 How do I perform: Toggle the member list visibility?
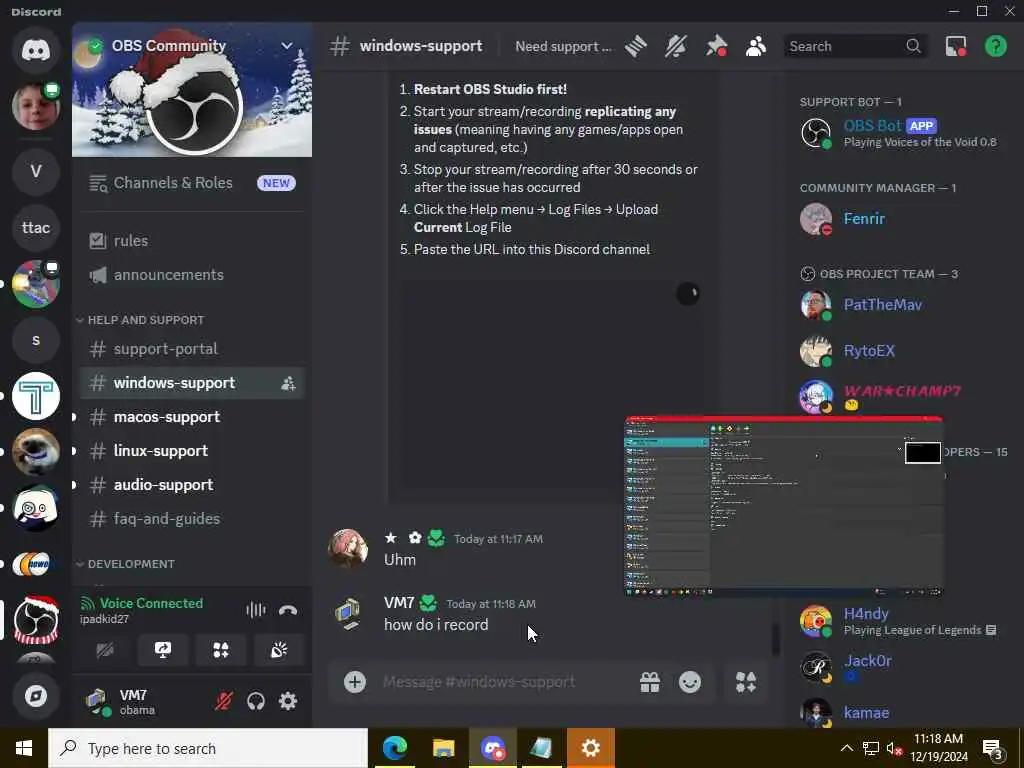click(756, 46)
